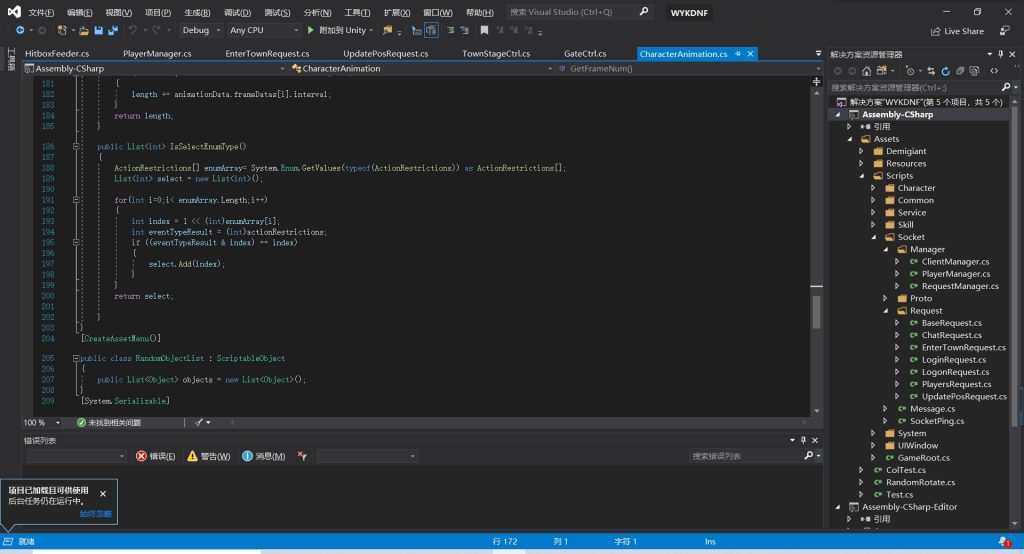Screen dimensions: 1024x554
Task: Collapse all in Solution Explorer
Action: coord(960,71)
